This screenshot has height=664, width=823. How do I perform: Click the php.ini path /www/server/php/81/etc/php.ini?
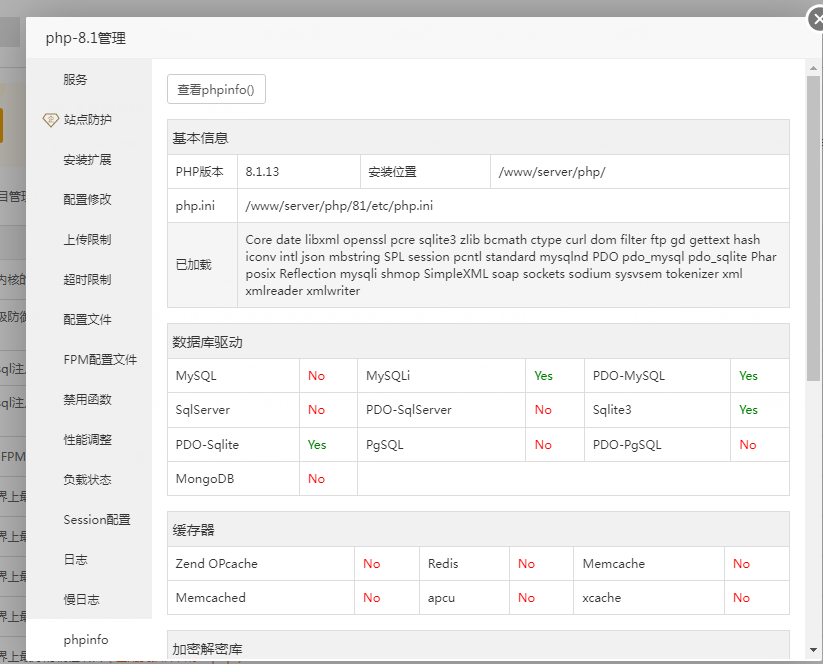point(340,206)
